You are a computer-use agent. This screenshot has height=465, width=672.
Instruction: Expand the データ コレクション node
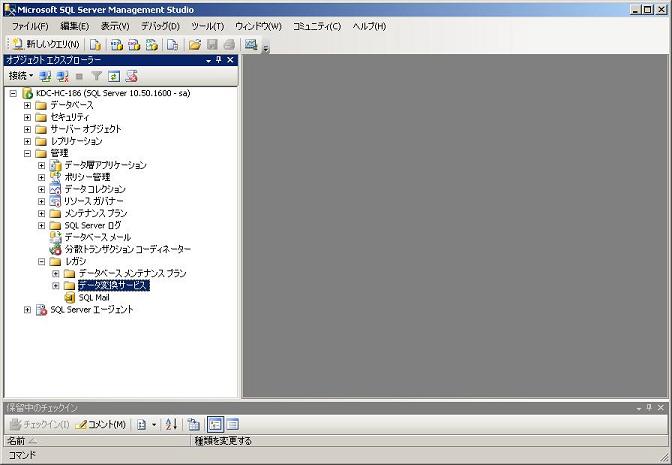pyautogui.click(x=42, y=189)
